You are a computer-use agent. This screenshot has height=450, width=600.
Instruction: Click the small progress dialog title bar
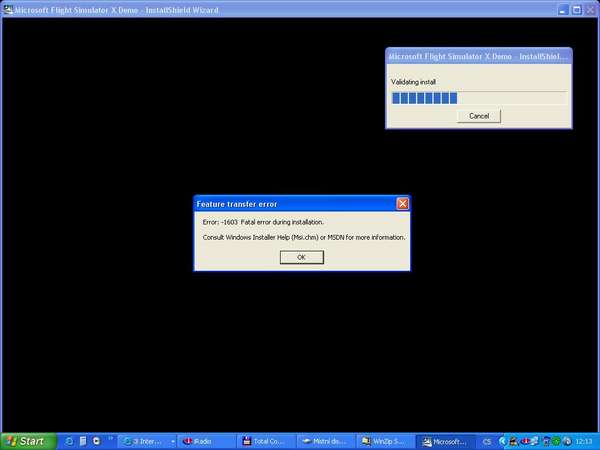click(479, 56)
